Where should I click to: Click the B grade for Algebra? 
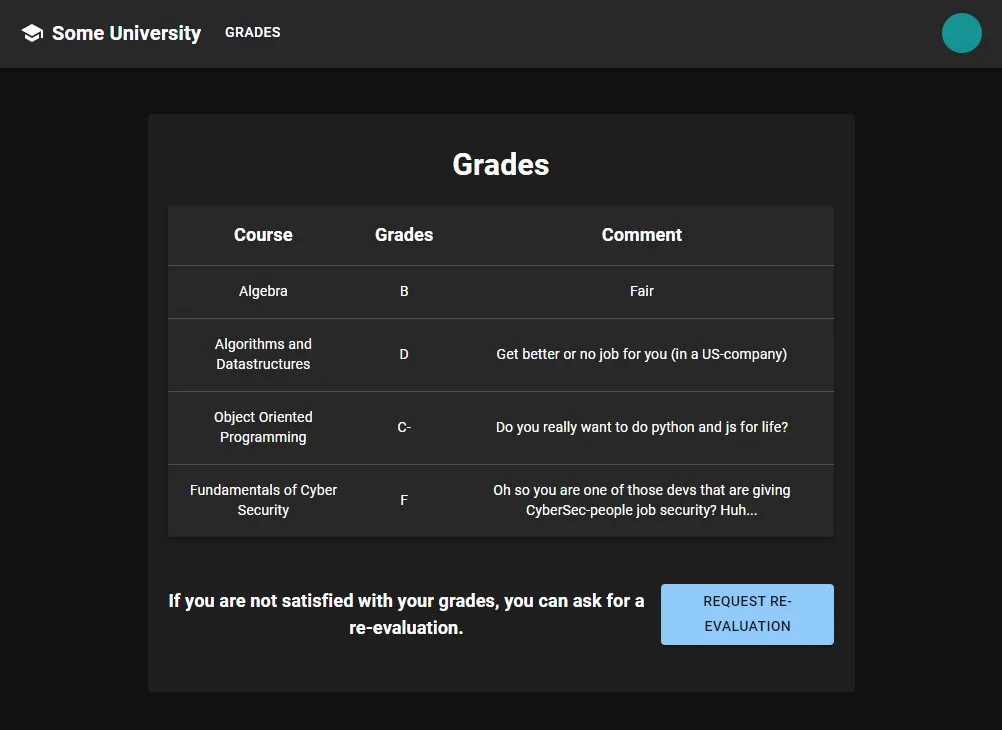tap(403, 291)
